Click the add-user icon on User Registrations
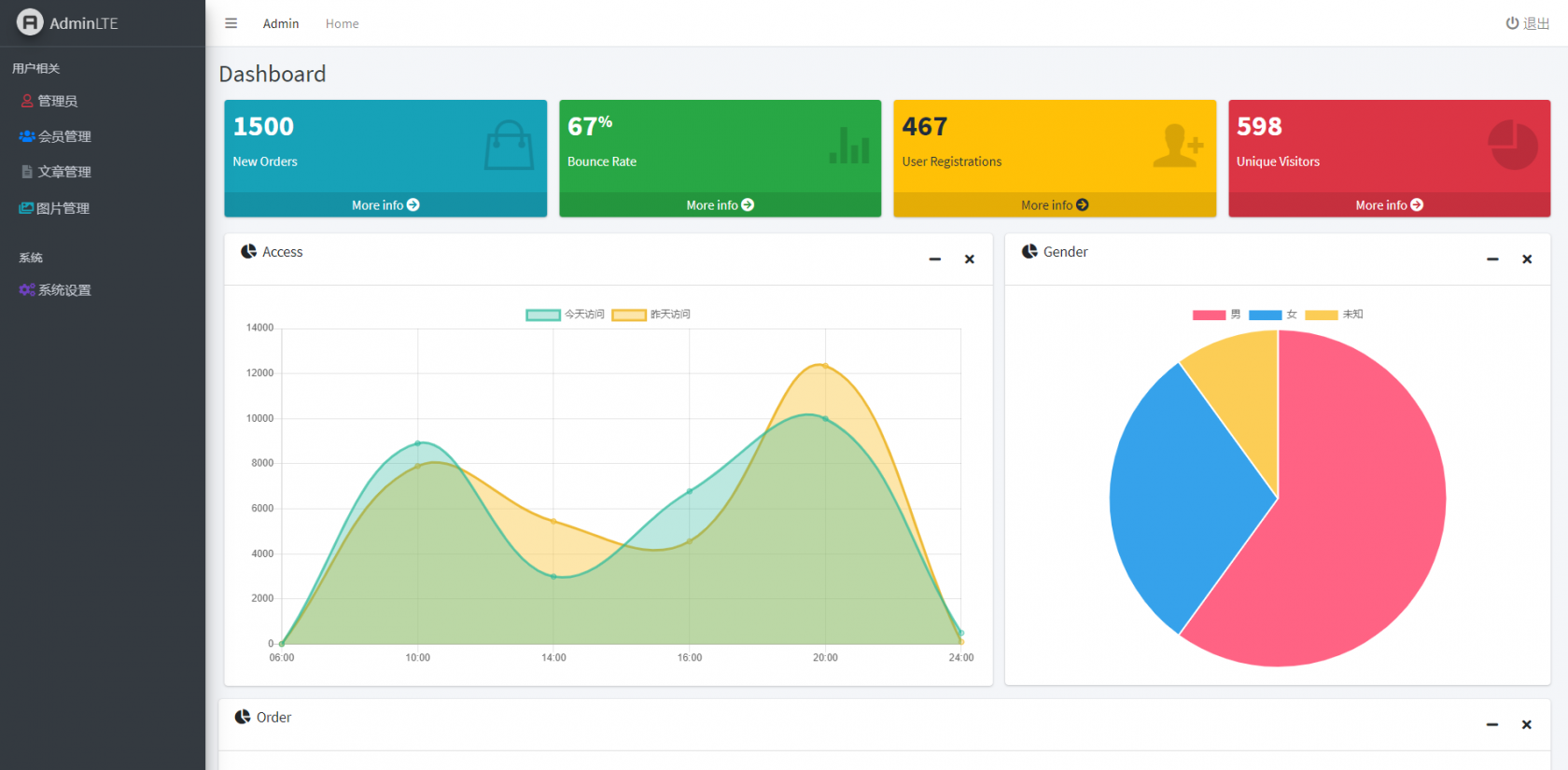 tap(1178, 146)
